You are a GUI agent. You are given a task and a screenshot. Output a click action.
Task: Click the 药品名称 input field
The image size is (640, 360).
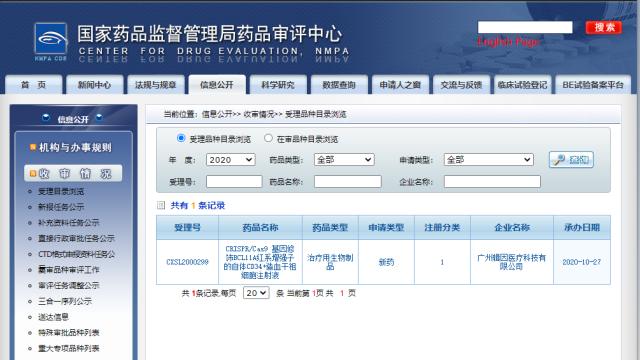point(348,182)
